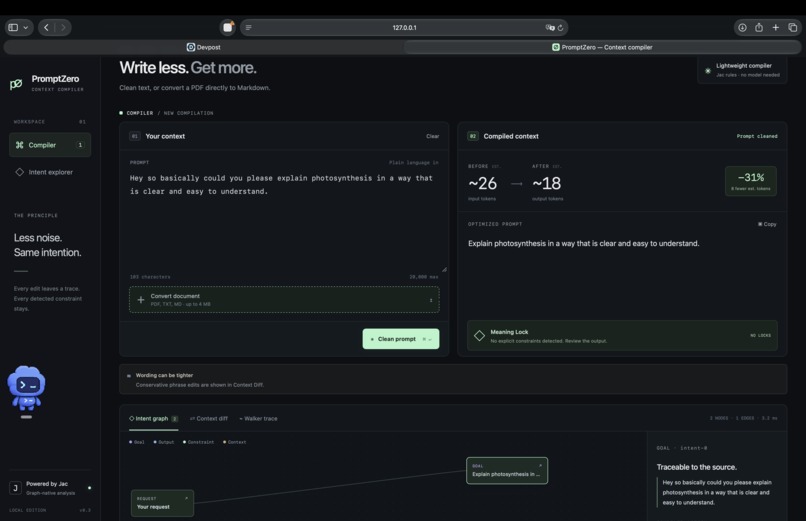
Task: Click the plus icon in Convert document
Action: pyautogui.click(x=141, y=300)
